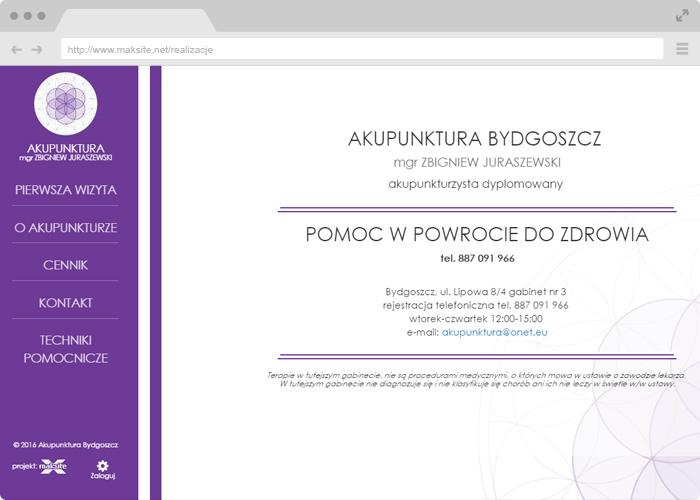Click the 'rejestracja telefoniczna' line

click(475, 305)
